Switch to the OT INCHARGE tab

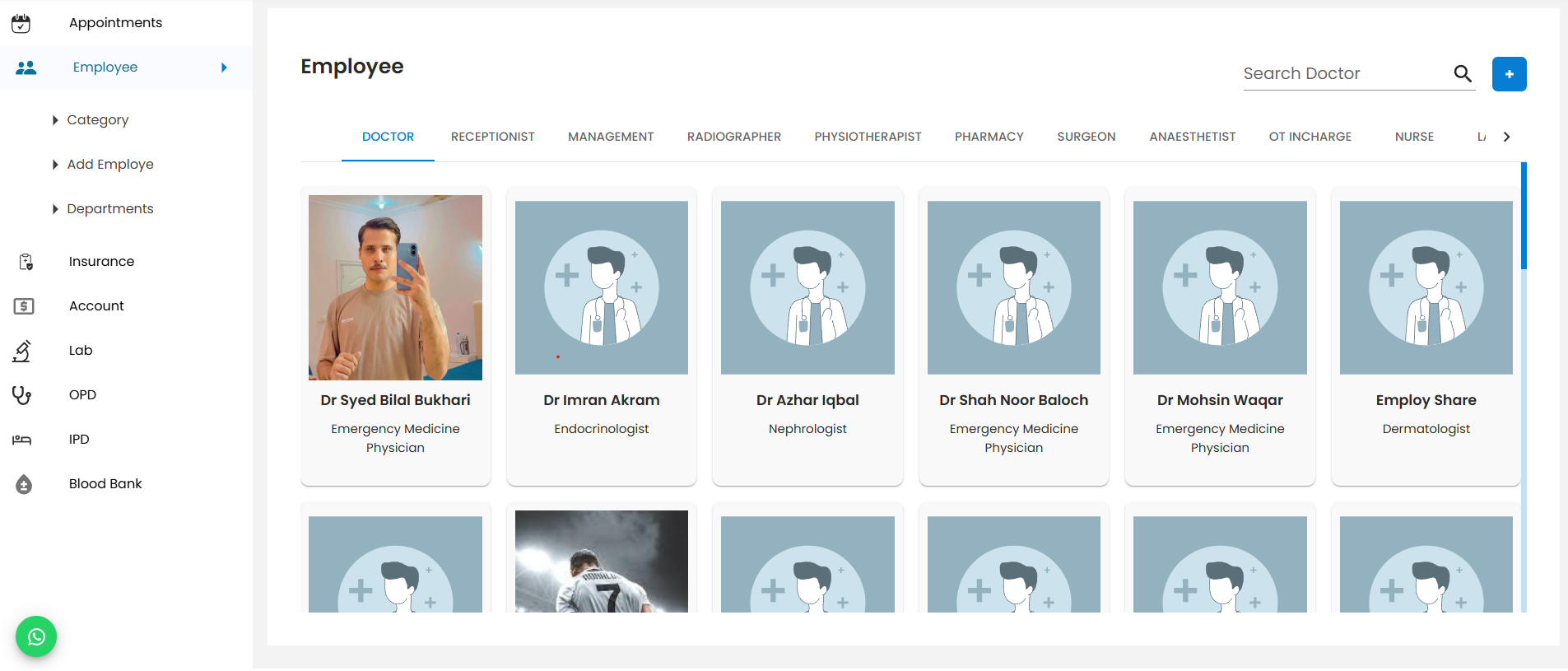tap(1310, 137)
